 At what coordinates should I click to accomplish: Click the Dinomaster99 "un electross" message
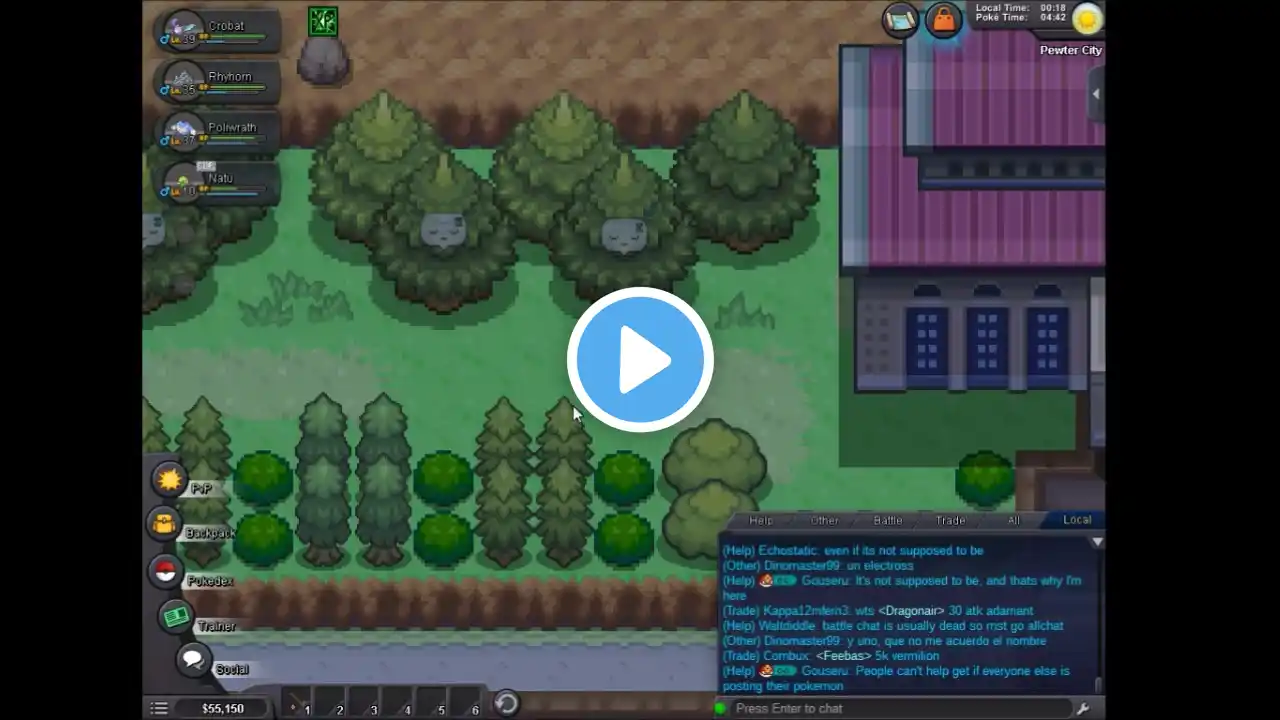tap(818, 565)
